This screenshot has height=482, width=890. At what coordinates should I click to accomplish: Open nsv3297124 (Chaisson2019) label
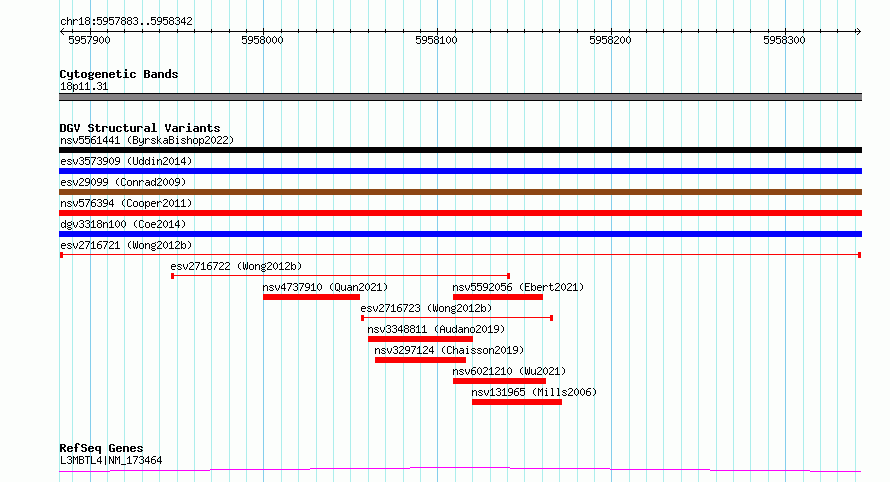(x=449, y=350)
